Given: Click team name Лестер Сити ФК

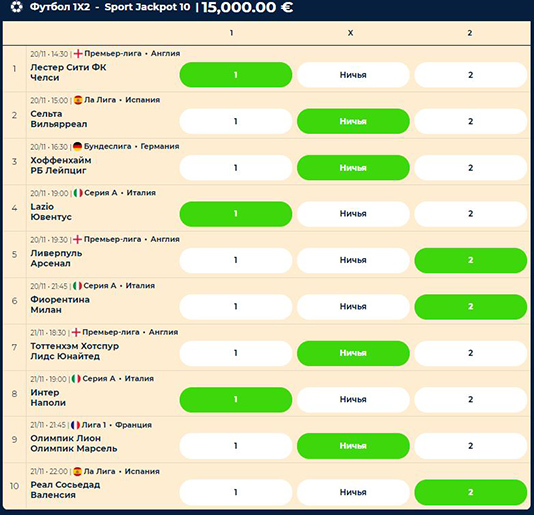Looking at the screenshot, I should [68, 67].
